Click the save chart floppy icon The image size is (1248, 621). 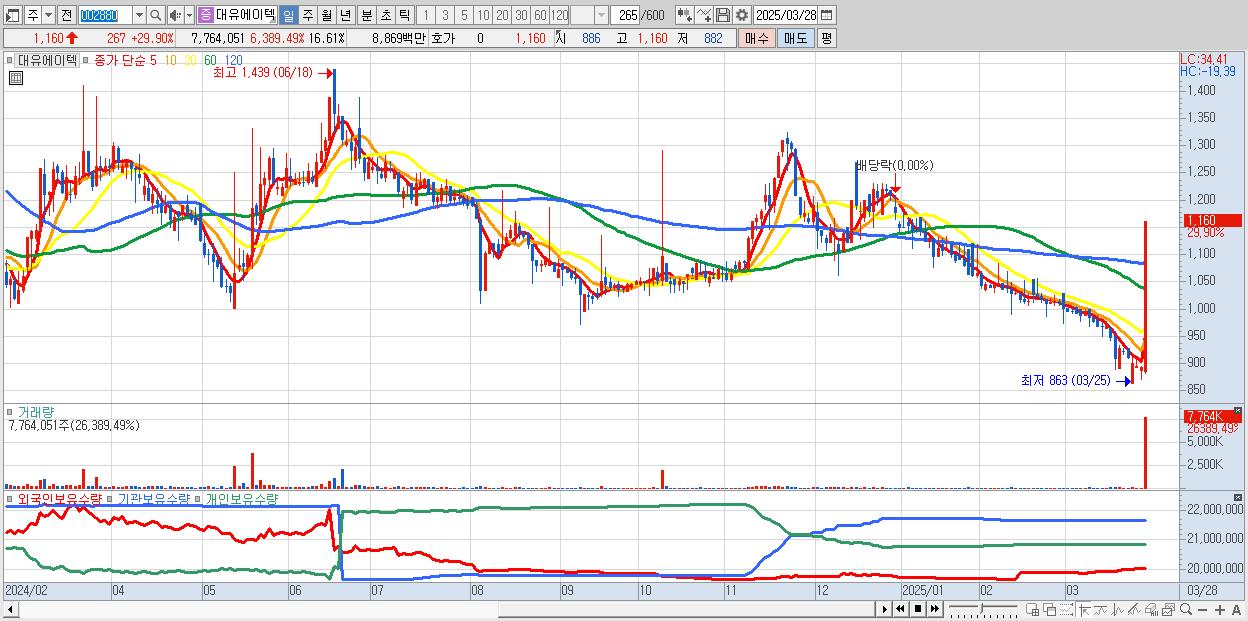click(x=723, y=15)
